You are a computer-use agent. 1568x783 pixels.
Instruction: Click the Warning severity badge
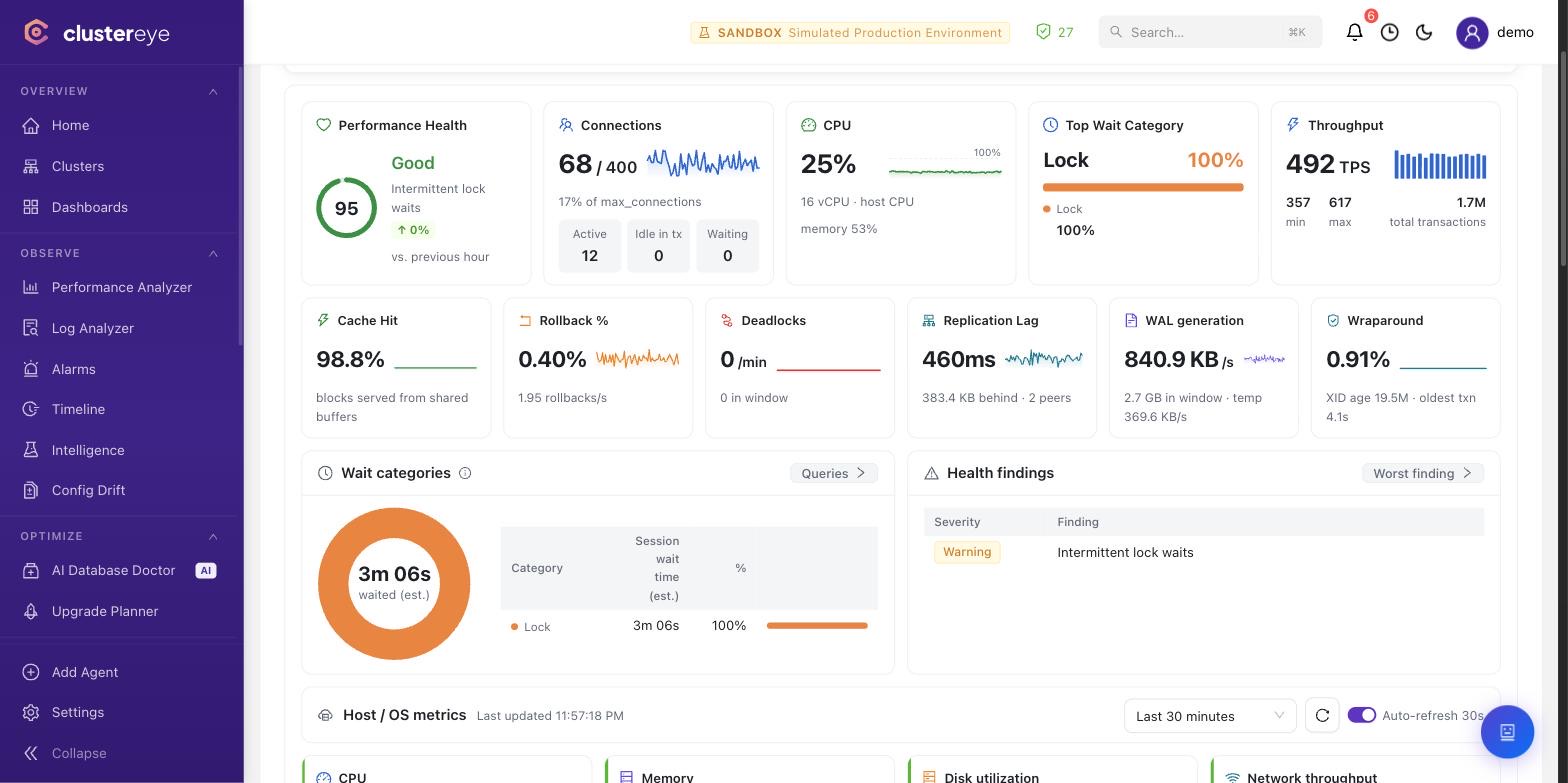(967, 552)
